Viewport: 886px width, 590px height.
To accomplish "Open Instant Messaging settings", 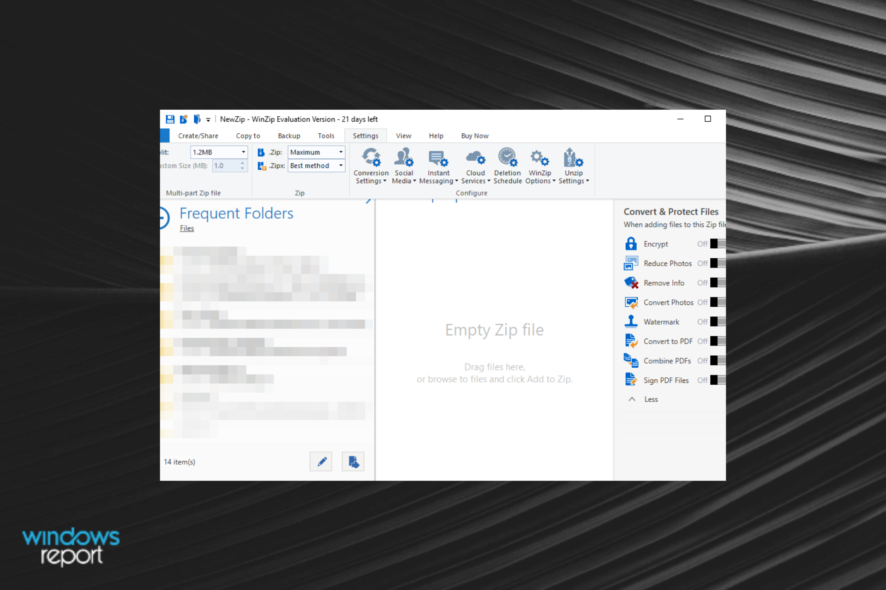I will [x=438, y=166].
